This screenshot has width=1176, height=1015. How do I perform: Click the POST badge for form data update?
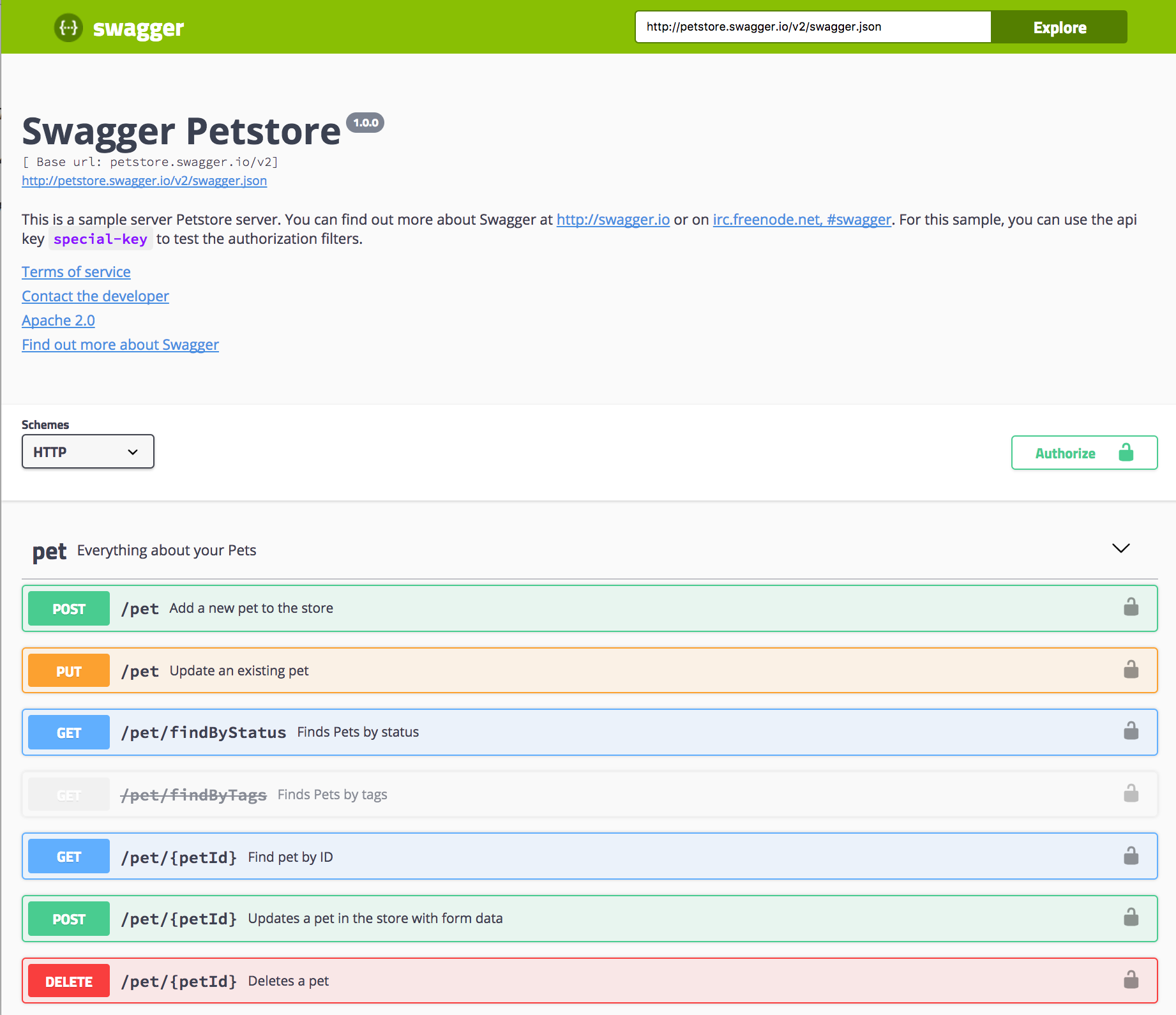[69, 919]
